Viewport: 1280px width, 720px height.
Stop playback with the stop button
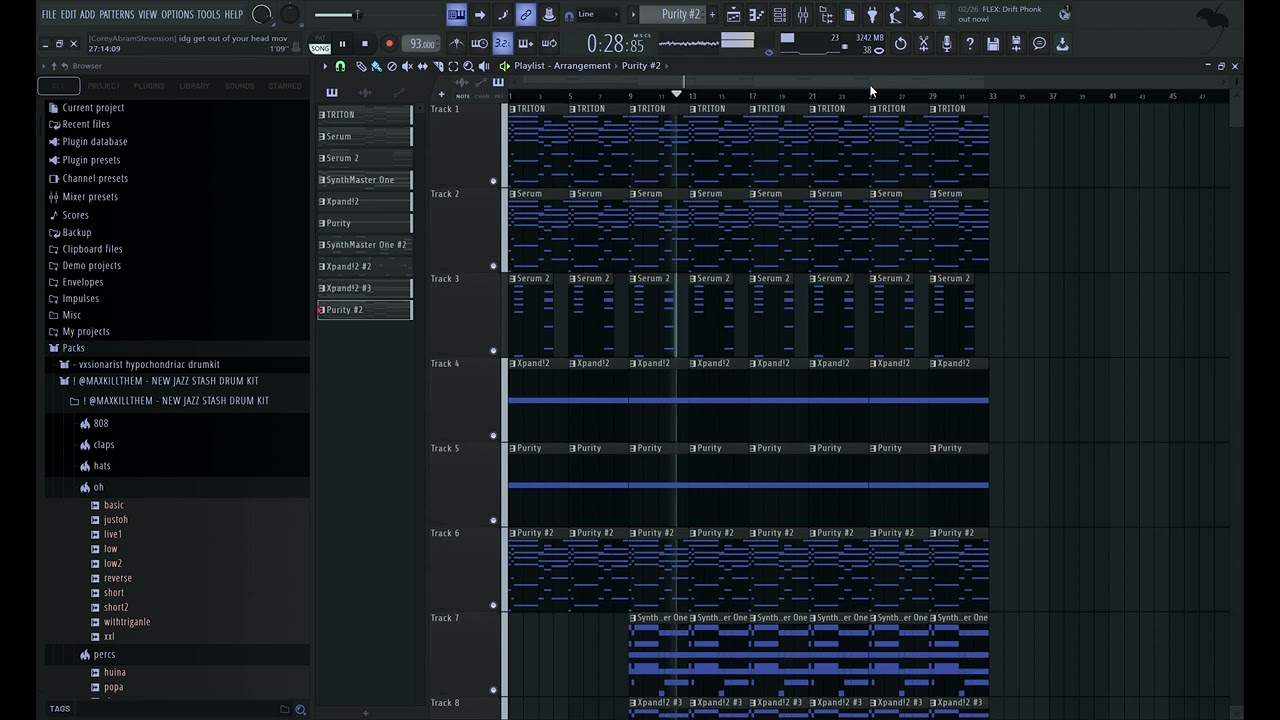click(x=364, y=44)
